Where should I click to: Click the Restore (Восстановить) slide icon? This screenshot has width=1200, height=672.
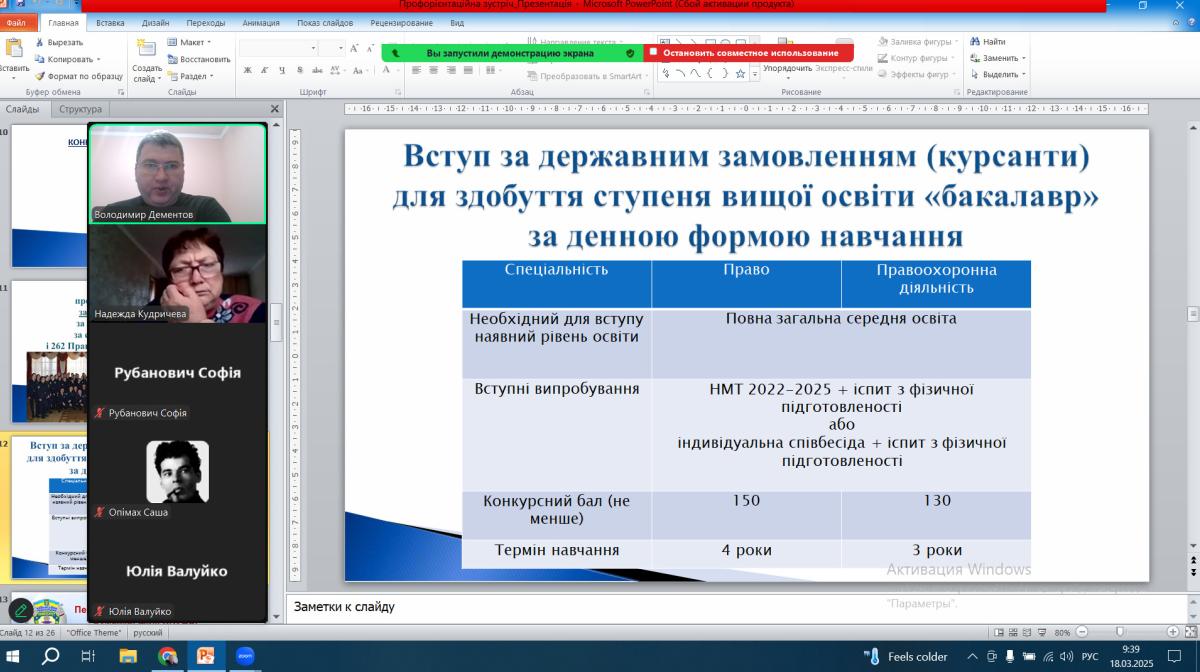coord(172,59)
